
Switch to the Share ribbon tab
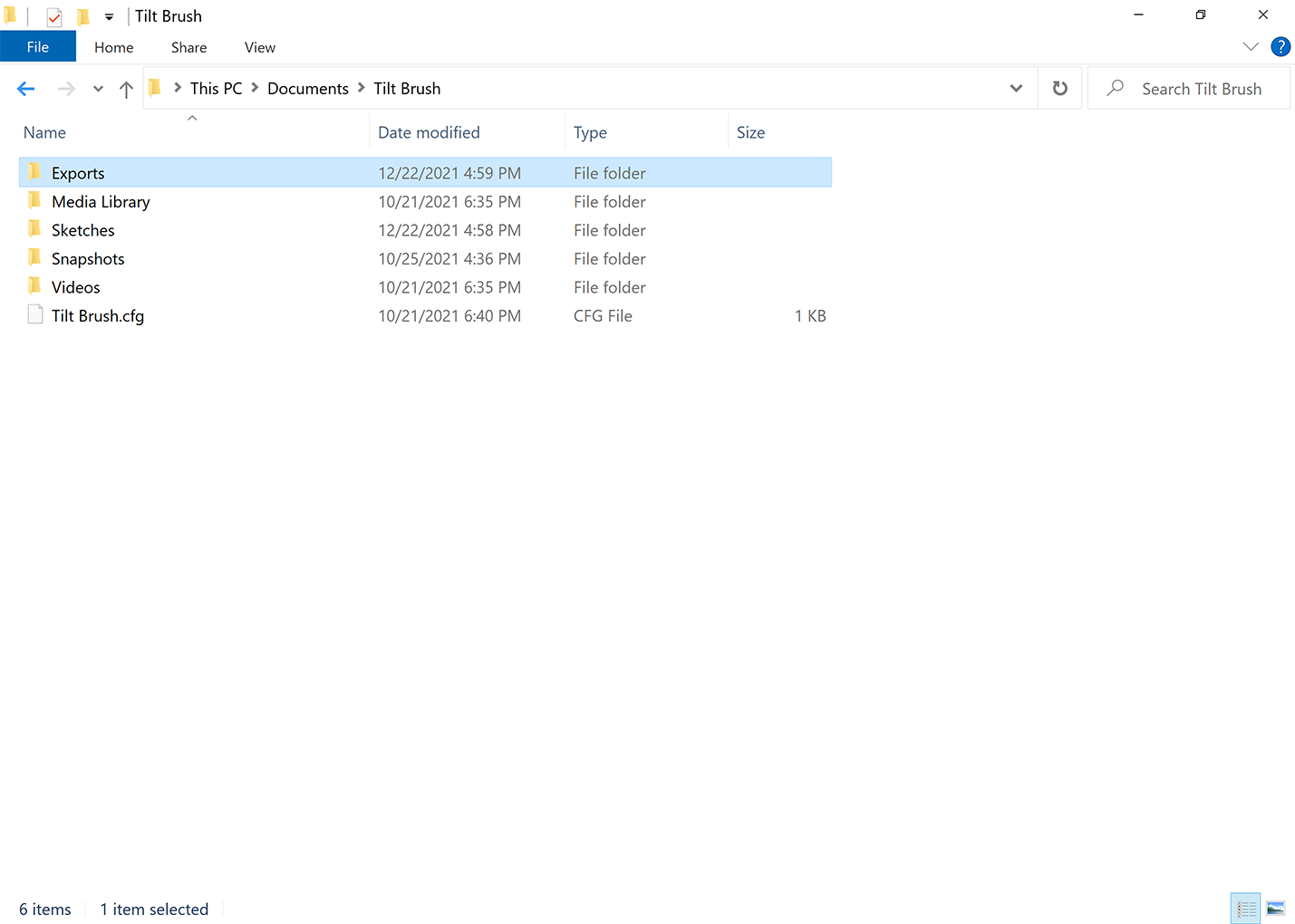pos(188,47)
